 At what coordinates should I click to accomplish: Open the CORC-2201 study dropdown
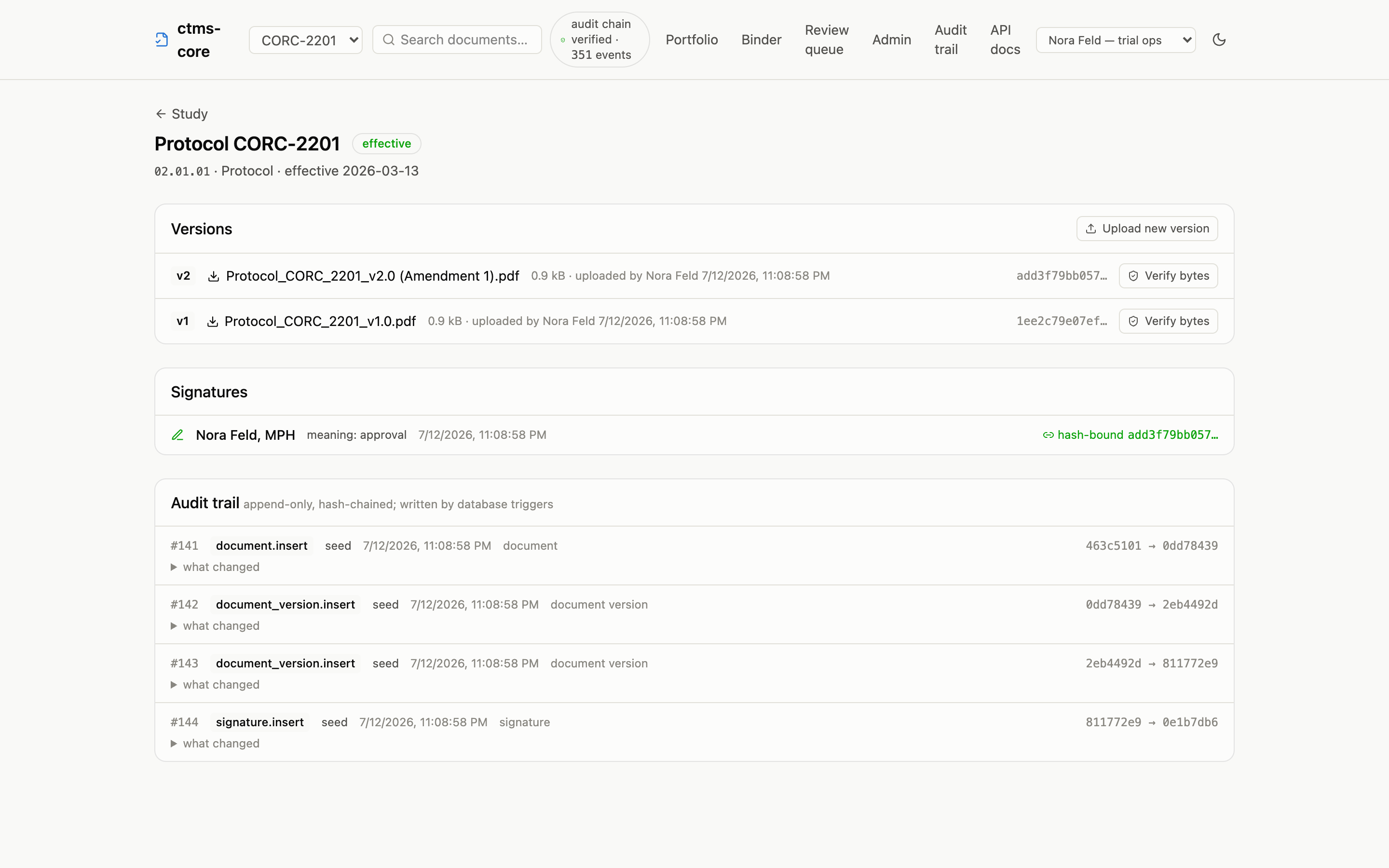pyautogui.click(x=305, y=40)
